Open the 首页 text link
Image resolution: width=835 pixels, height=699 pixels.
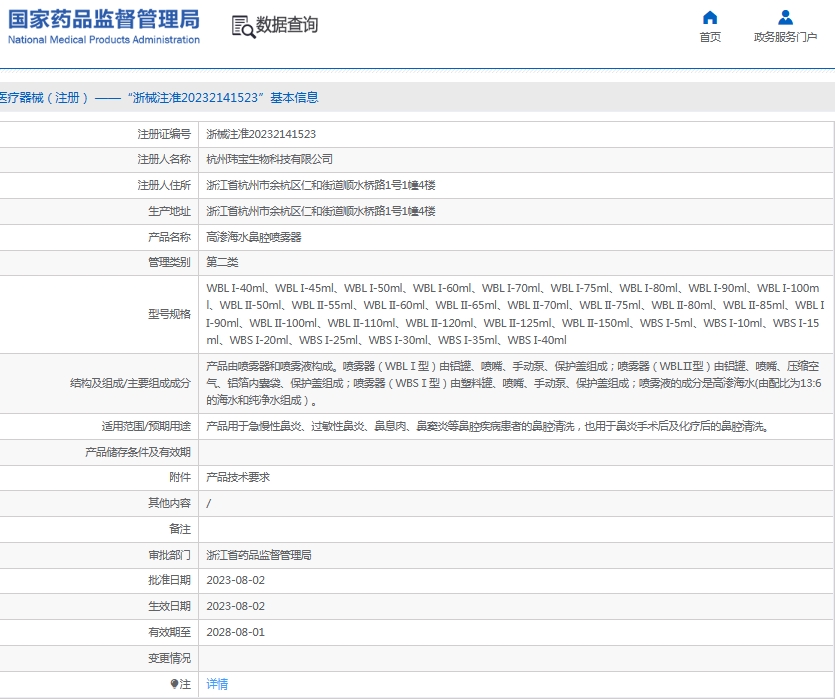click(x=710, y=37)
